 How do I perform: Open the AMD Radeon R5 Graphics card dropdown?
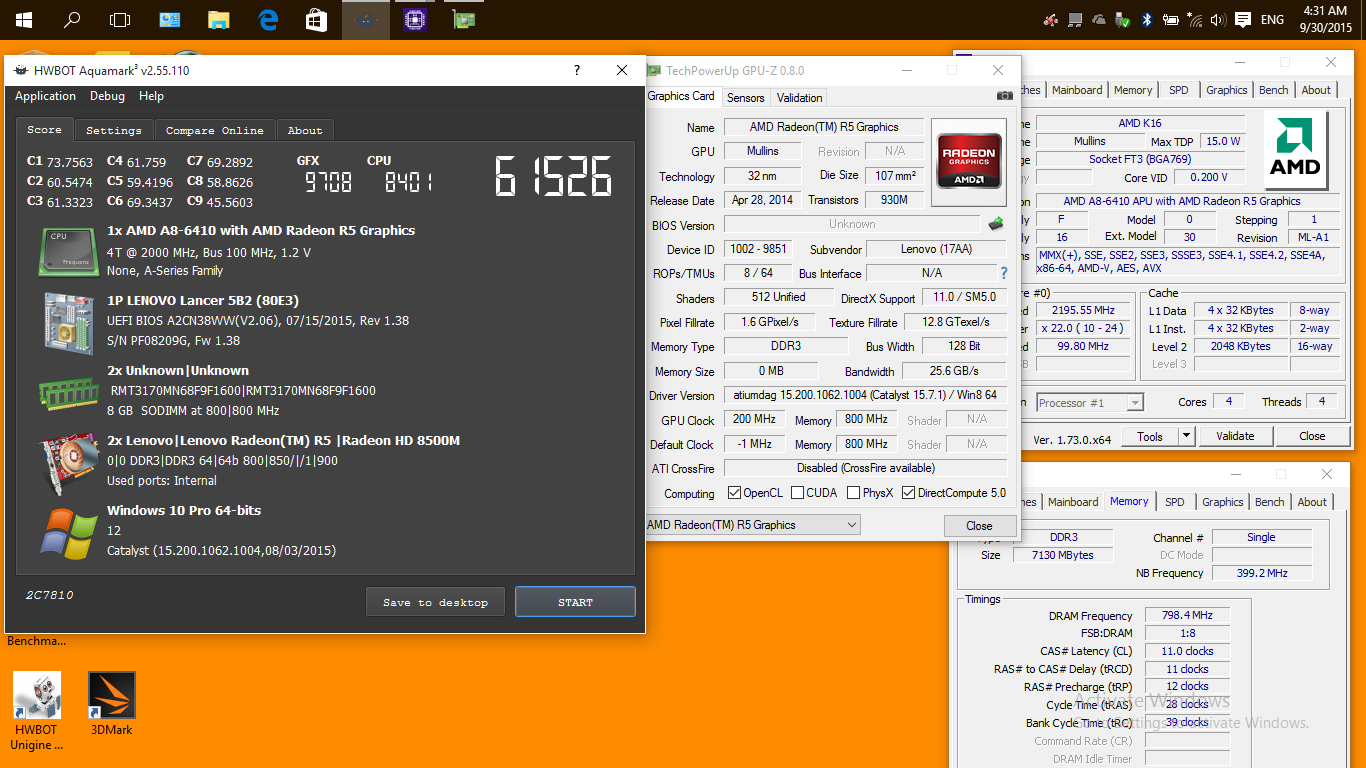click(751, 525)
